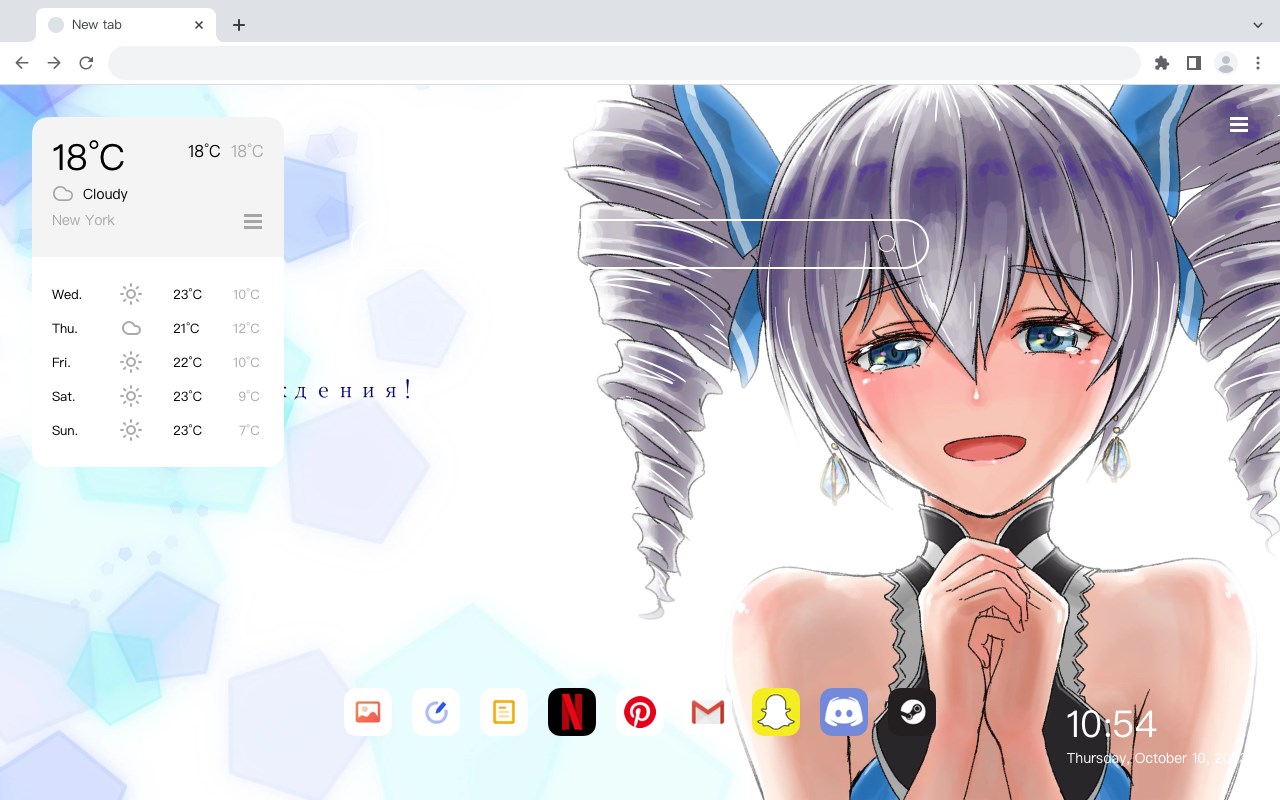Viewport: 1280px width, 800px height.
Task: Focus the browser address bar
Action: click(624, 63)
